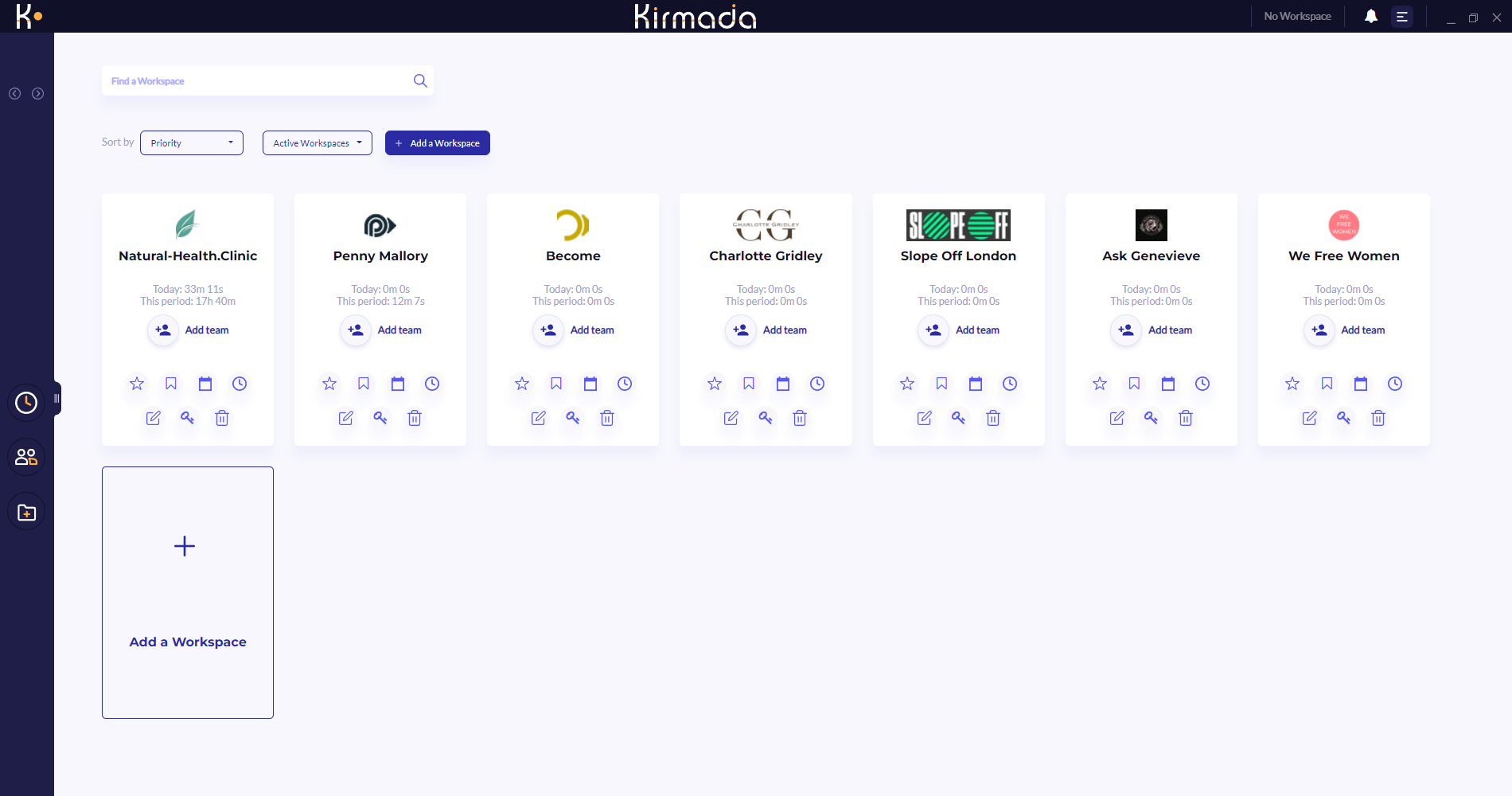
Task: Open the Active Workspaces filter dropdown
Action: click(x=317, y=142)
